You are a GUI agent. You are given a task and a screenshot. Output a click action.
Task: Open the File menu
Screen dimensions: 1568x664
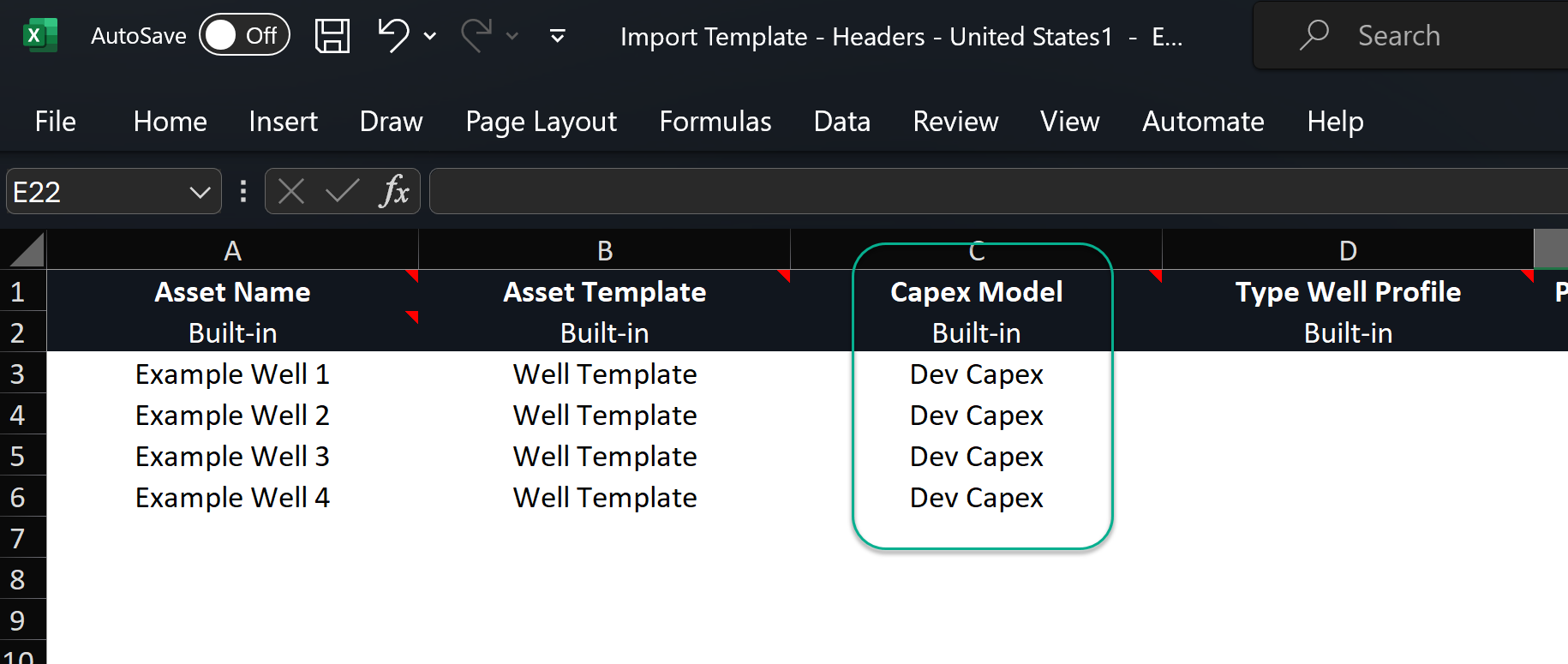[x=55, y=122]
